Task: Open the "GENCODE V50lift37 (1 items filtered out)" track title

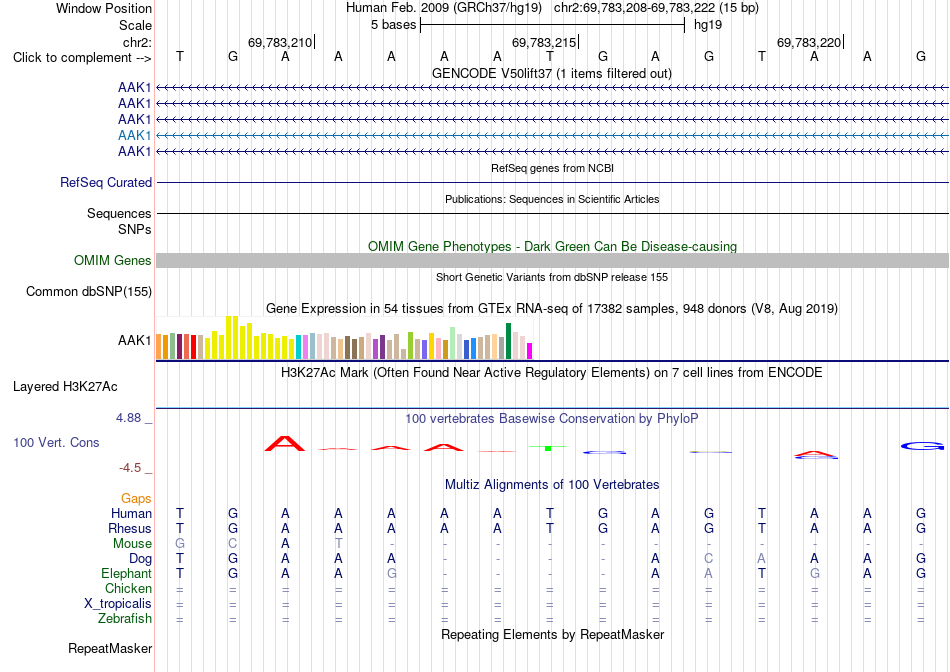Action: tap(552, 73)
